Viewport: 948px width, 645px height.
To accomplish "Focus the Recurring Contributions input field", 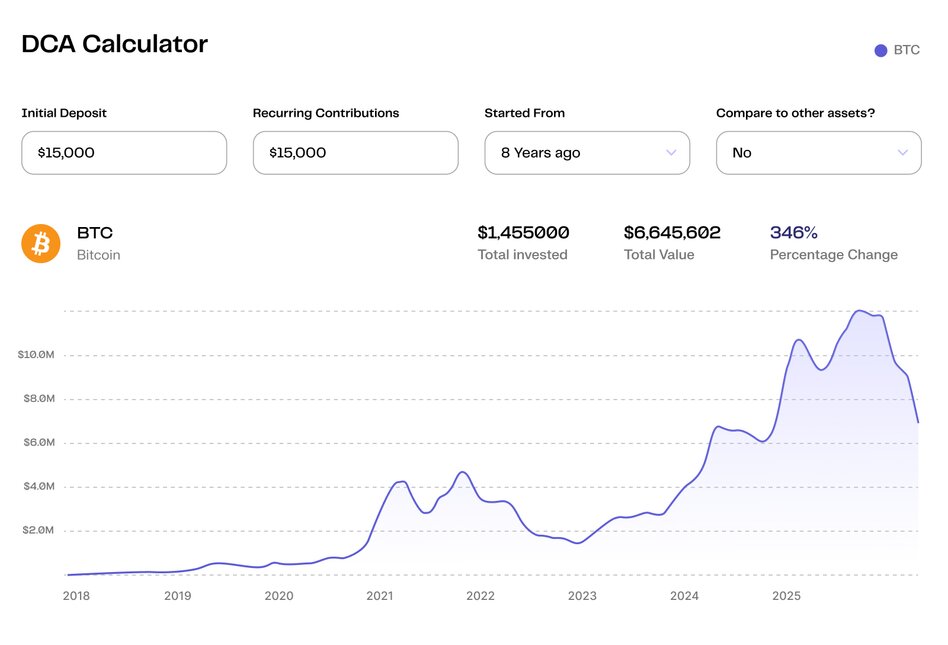I will coord(355,153).
